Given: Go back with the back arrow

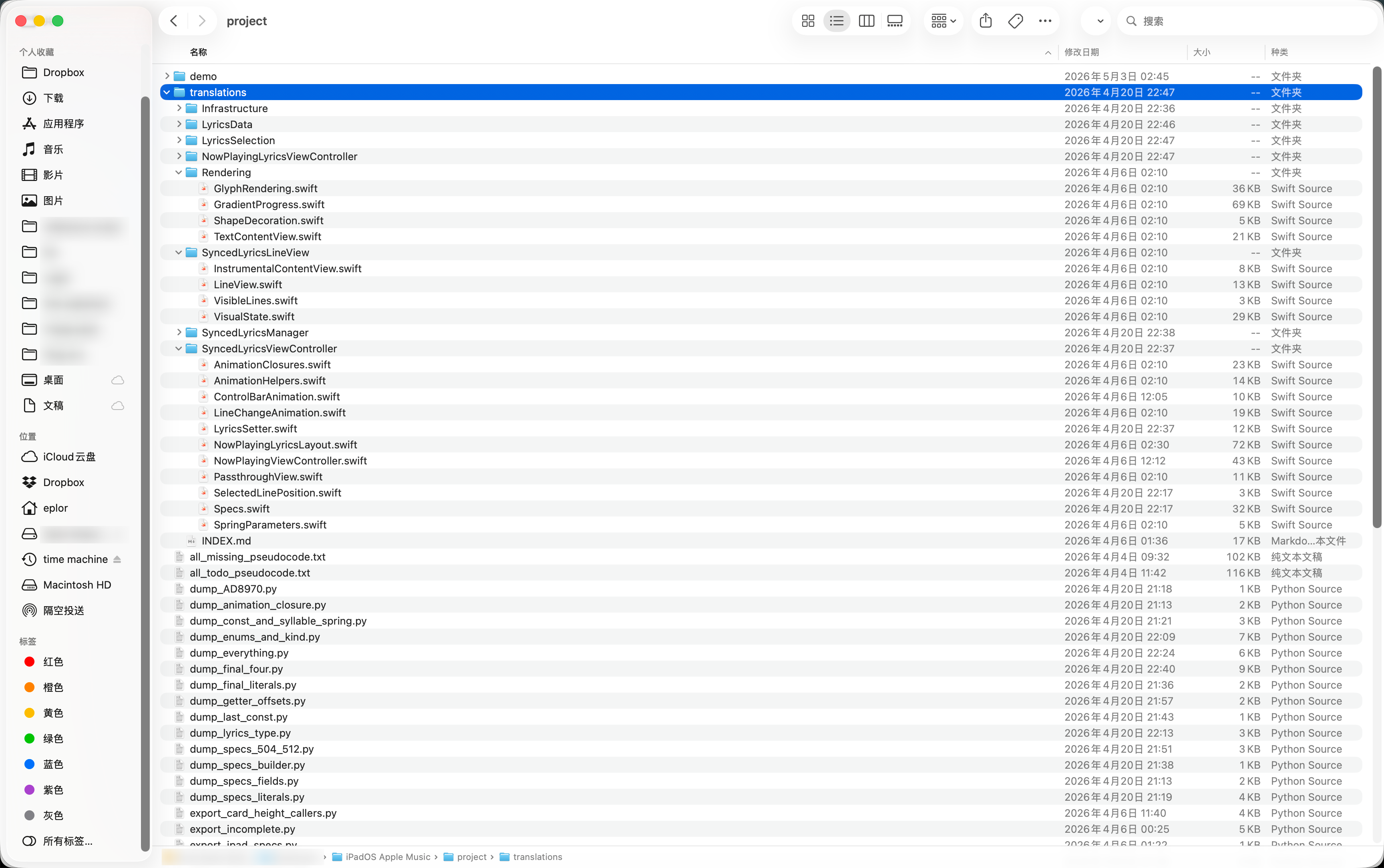Looking at the screenshot, I should [174, 21].
